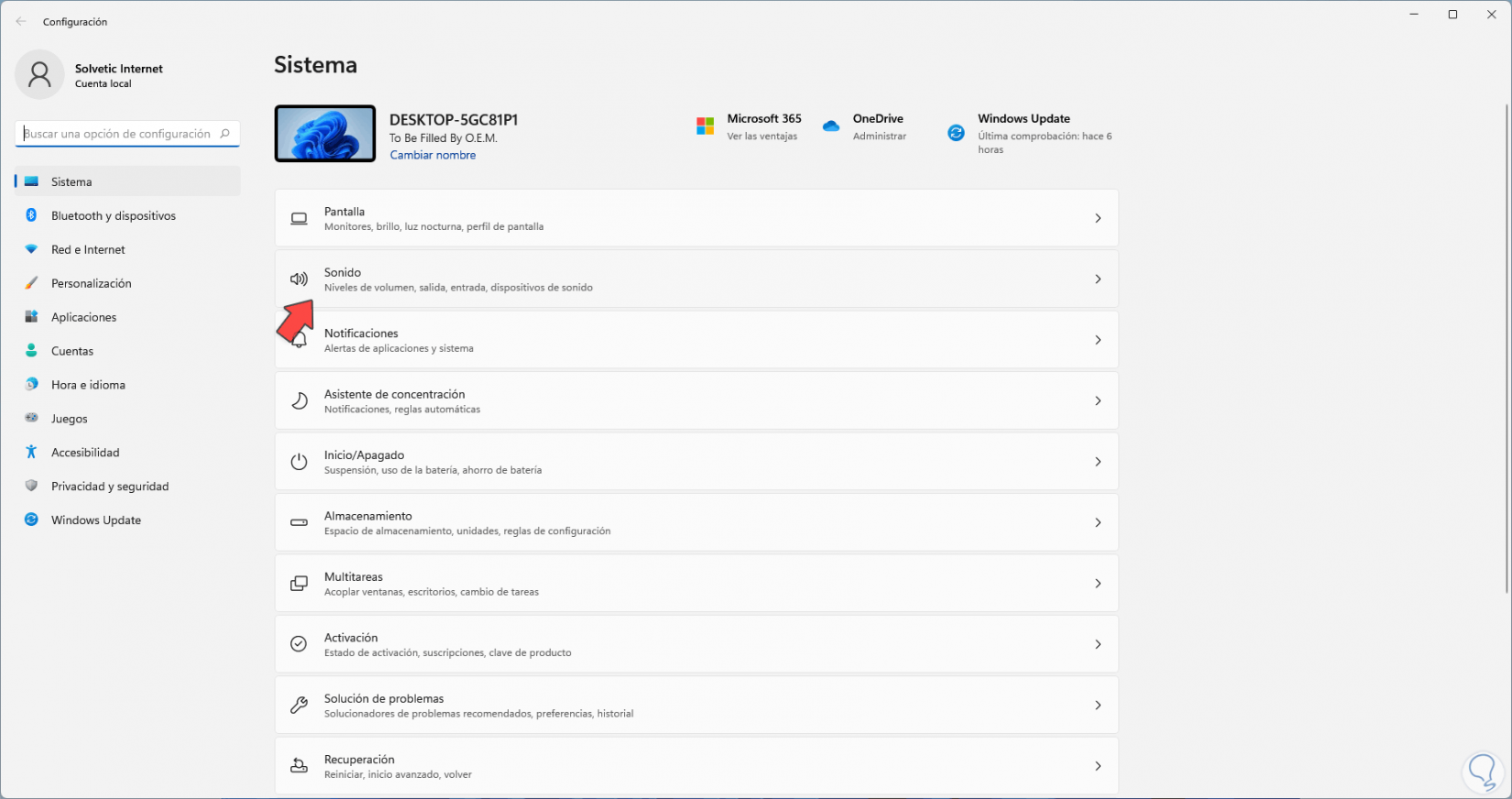This screenshot has width=1512, height=799.
Task: Click the Inicio/Apagado power icon
Action: (299, 462)
